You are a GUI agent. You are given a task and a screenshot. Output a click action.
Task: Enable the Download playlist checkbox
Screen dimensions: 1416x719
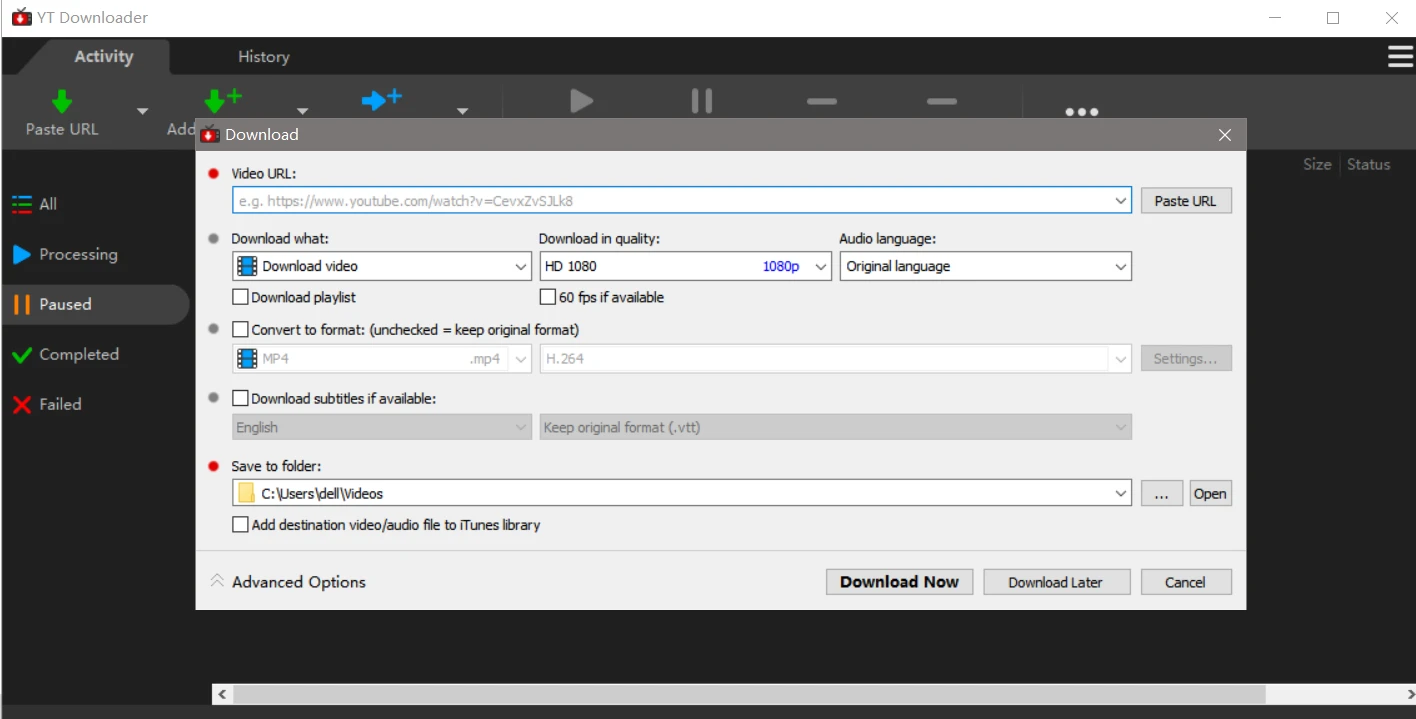(x=240, y=297)
